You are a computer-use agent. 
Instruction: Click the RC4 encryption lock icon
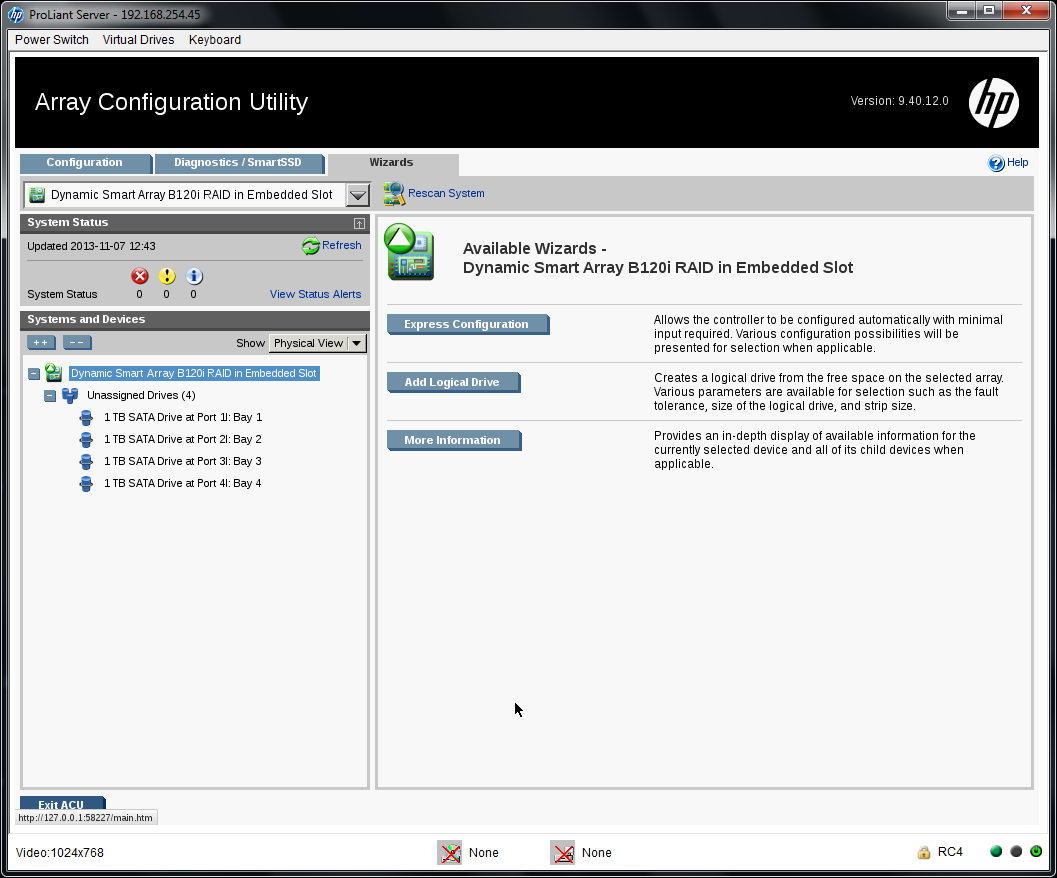click(924, 853)
